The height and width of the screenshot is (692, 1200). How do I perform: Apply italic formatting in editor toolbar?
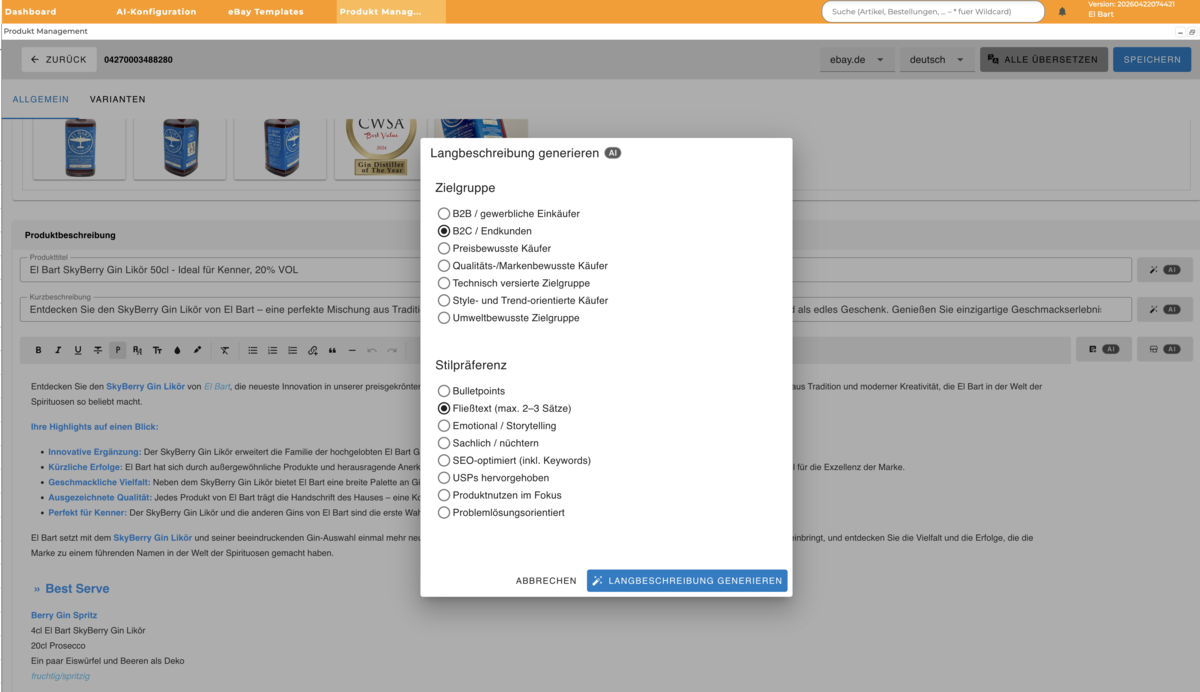pos(58,350)
